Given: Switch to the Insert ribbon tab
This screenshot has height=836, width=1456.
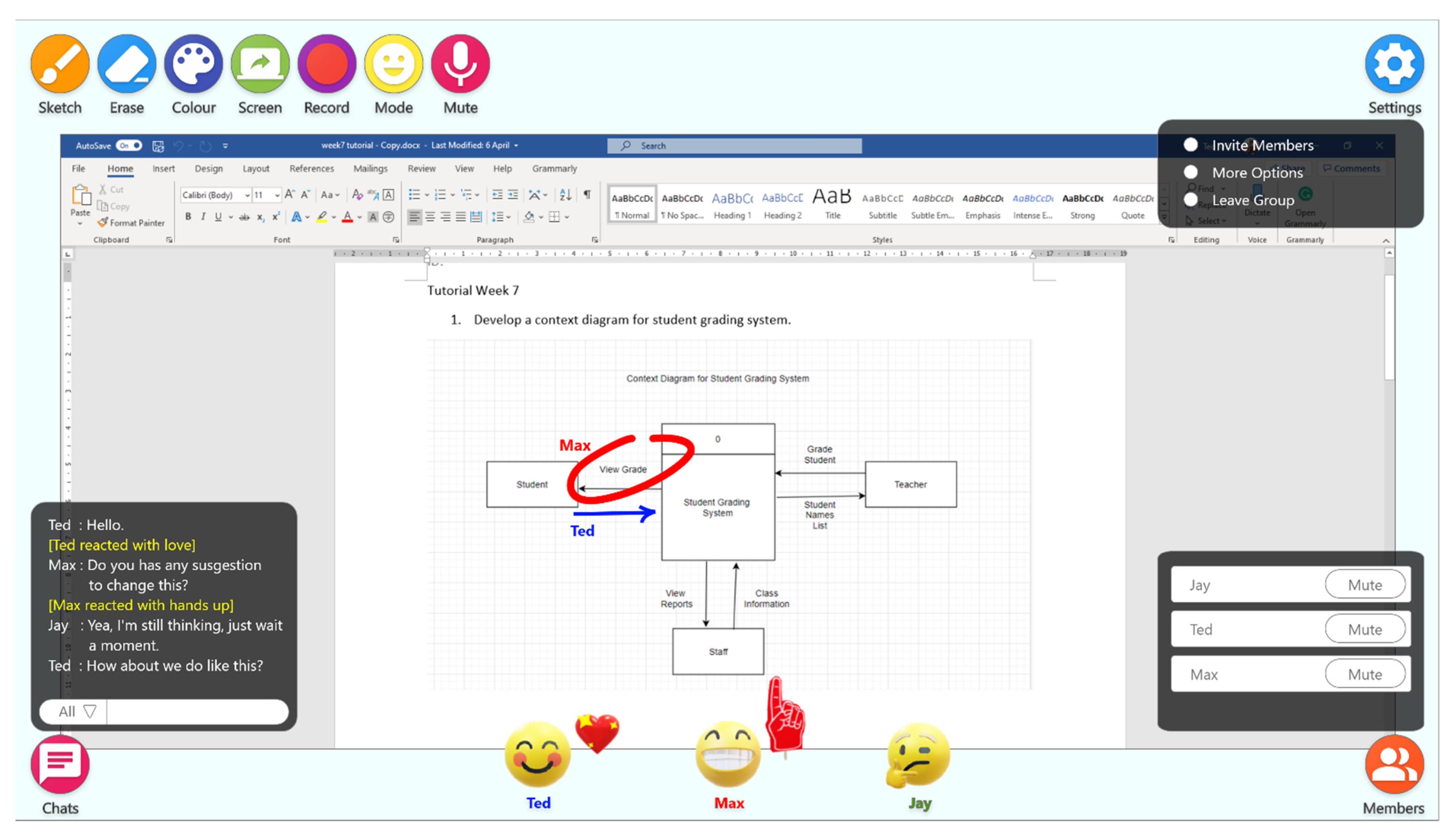Looking at the screenshot, I should point(164,168).
